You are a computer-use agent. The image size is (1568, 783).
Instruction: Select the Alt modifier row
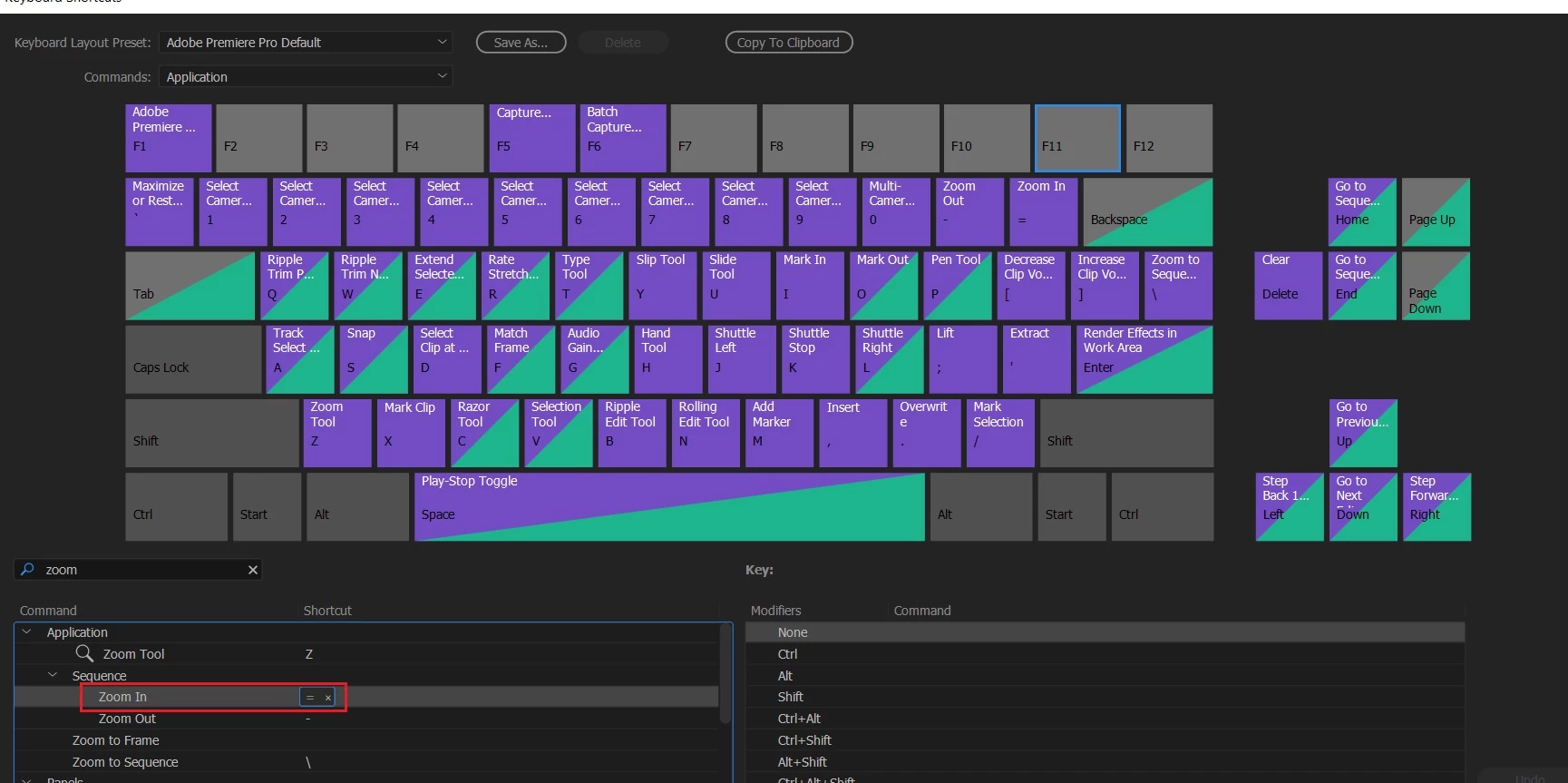click(1105, 676)
